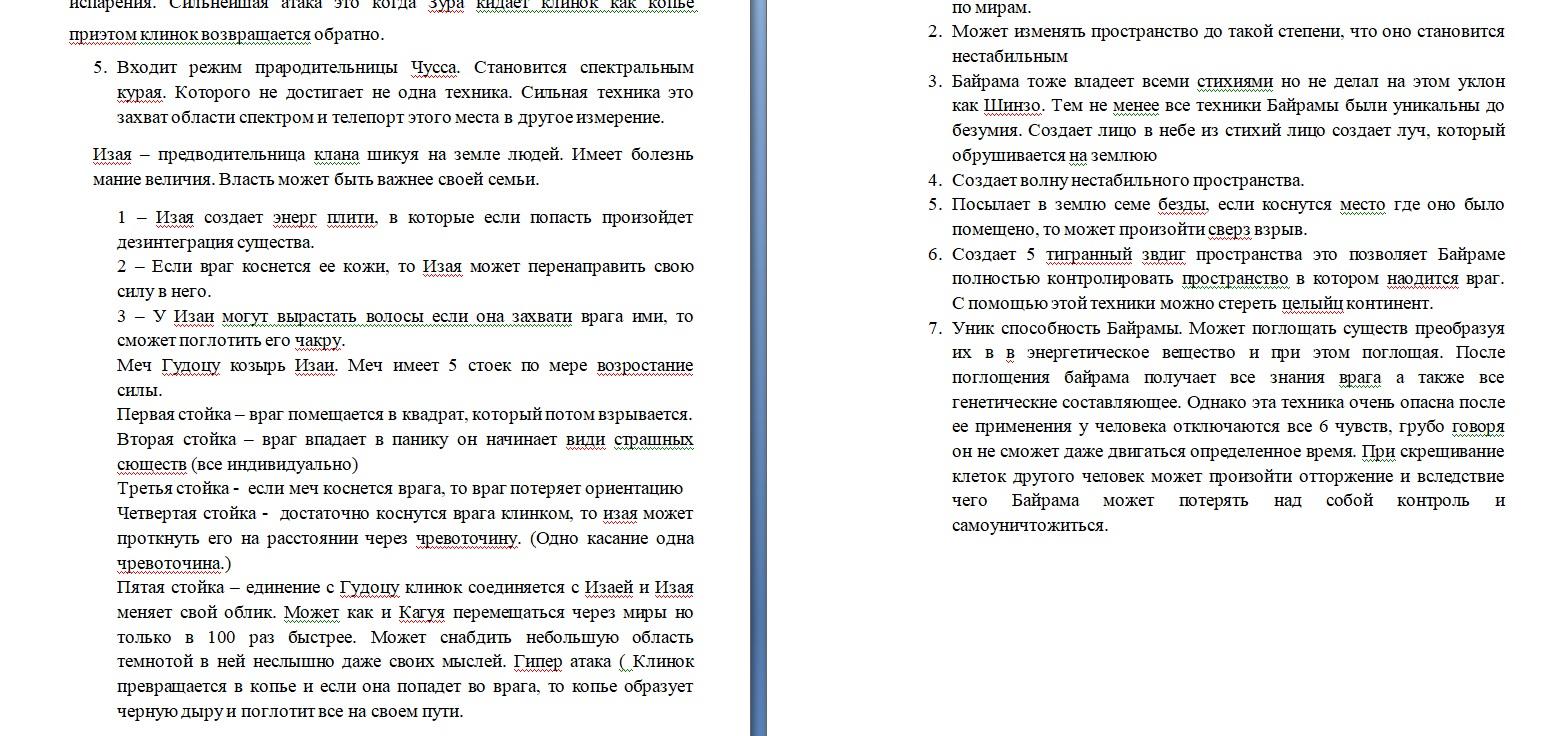The image size is (1556, 736).
Task: Click the blue gap between the two pages
Action: (x=758, y=368)
